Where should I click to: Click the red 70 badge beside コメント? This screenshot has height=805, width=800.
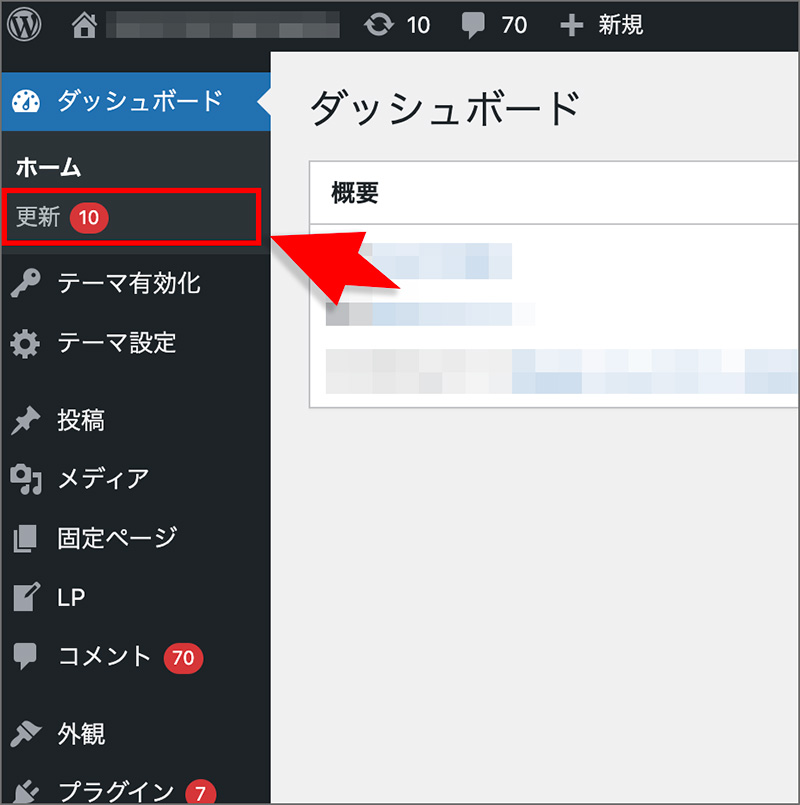(183, 658)
